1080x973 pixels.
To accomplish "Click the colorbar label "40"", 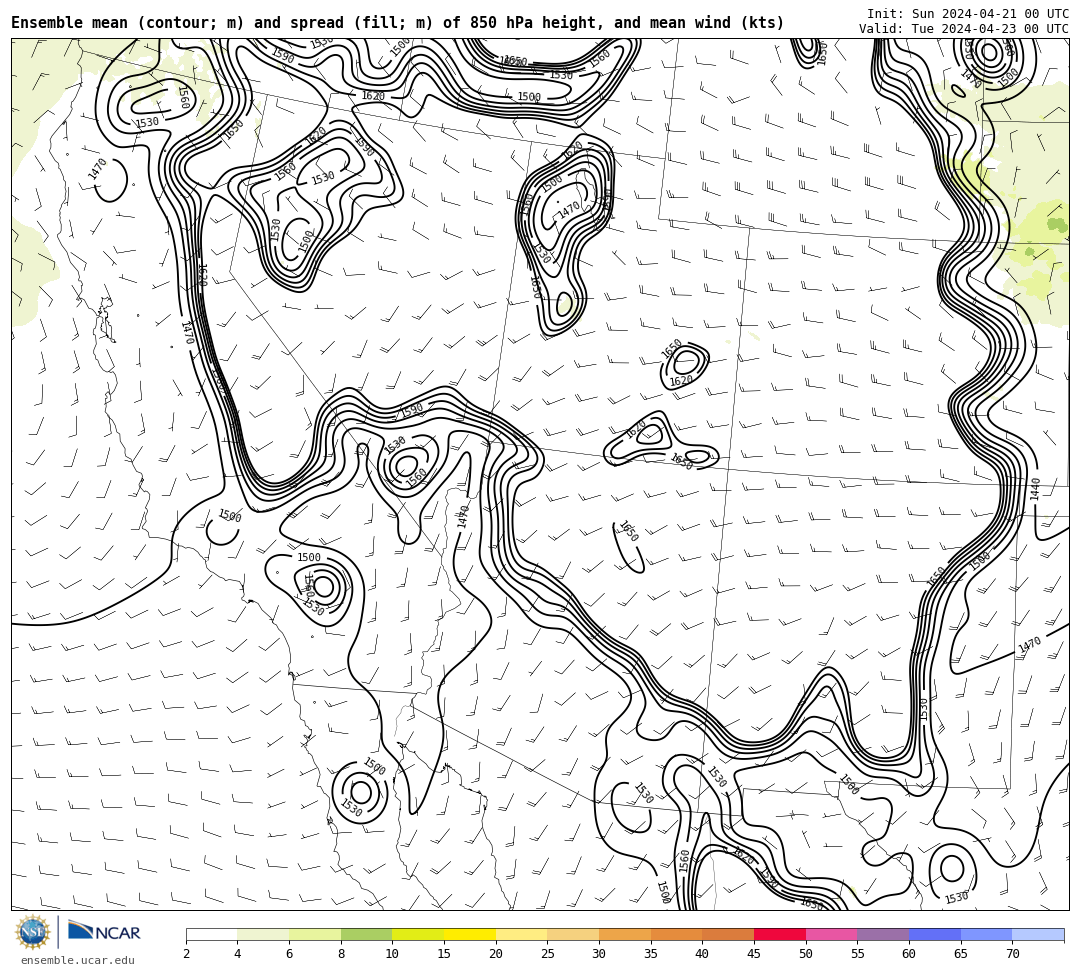I will (703, 954).
